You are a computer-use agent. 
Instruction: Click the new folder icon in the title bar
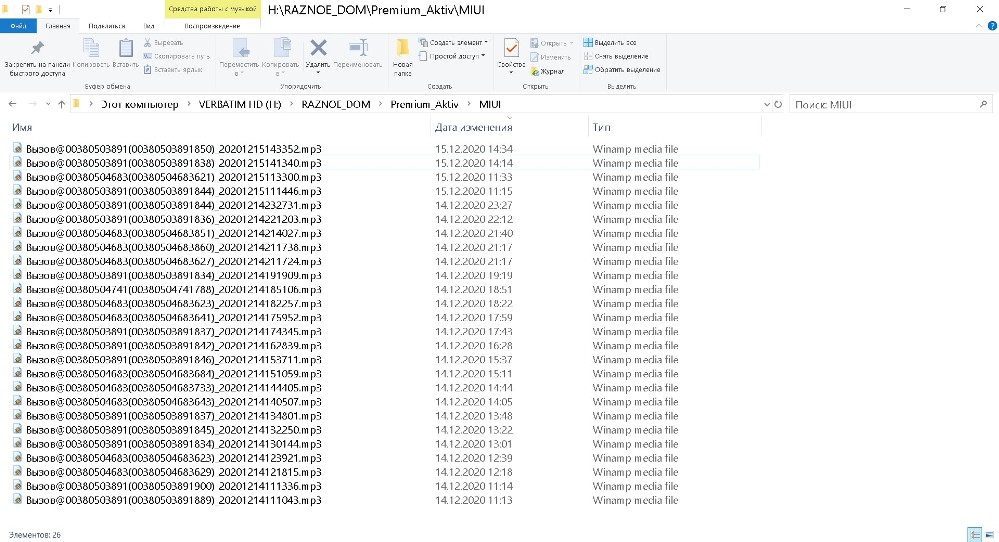tap(38, 10)
